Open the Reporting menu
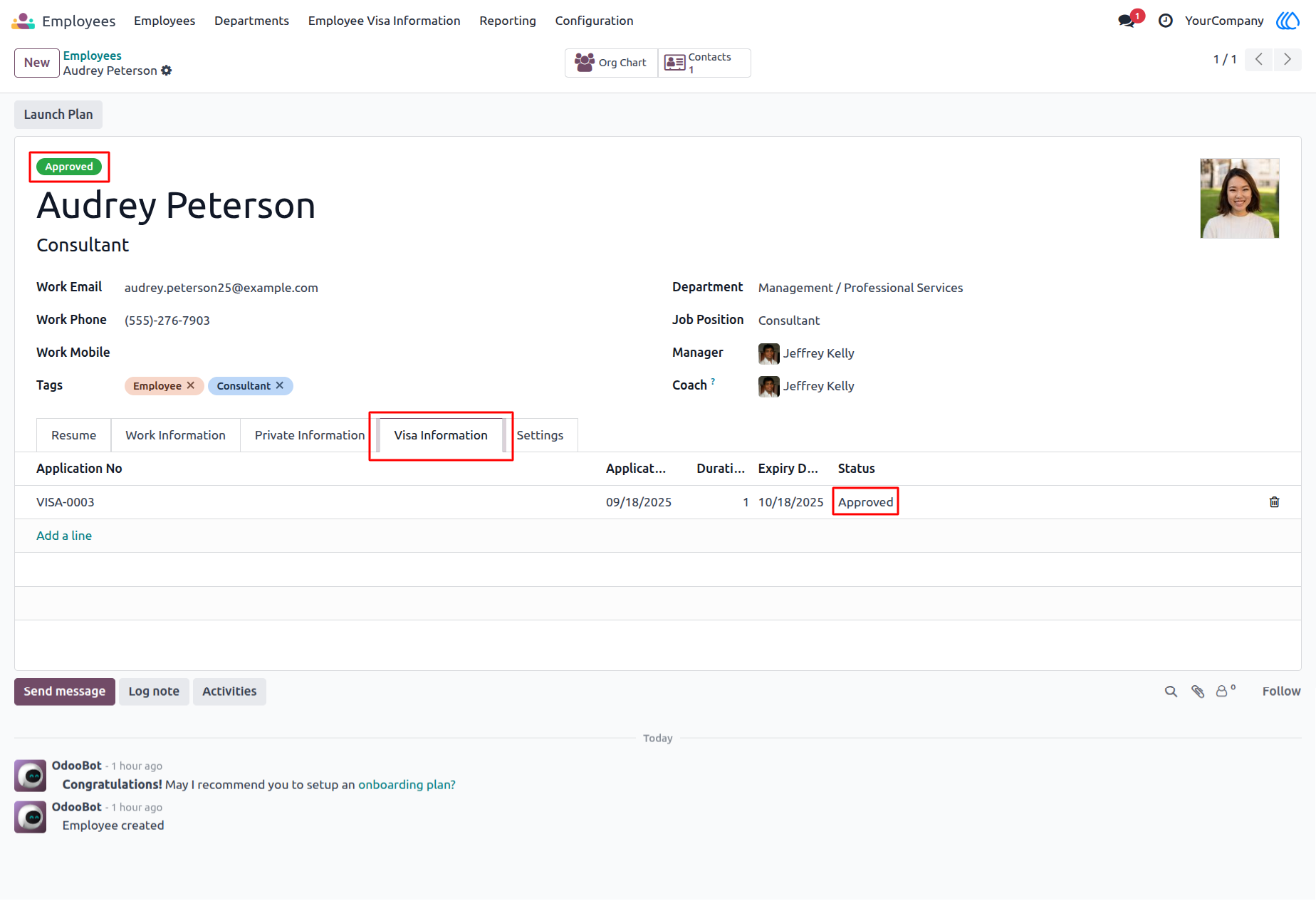 tap(508, 21)
